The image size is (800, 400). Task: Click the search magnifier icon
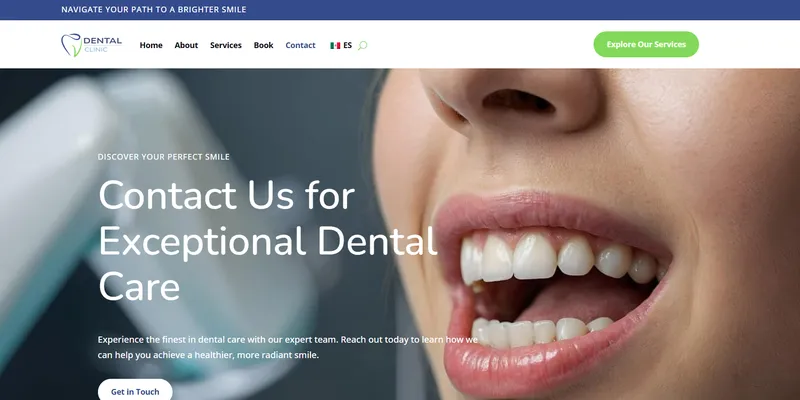click(x=362, y=45)
